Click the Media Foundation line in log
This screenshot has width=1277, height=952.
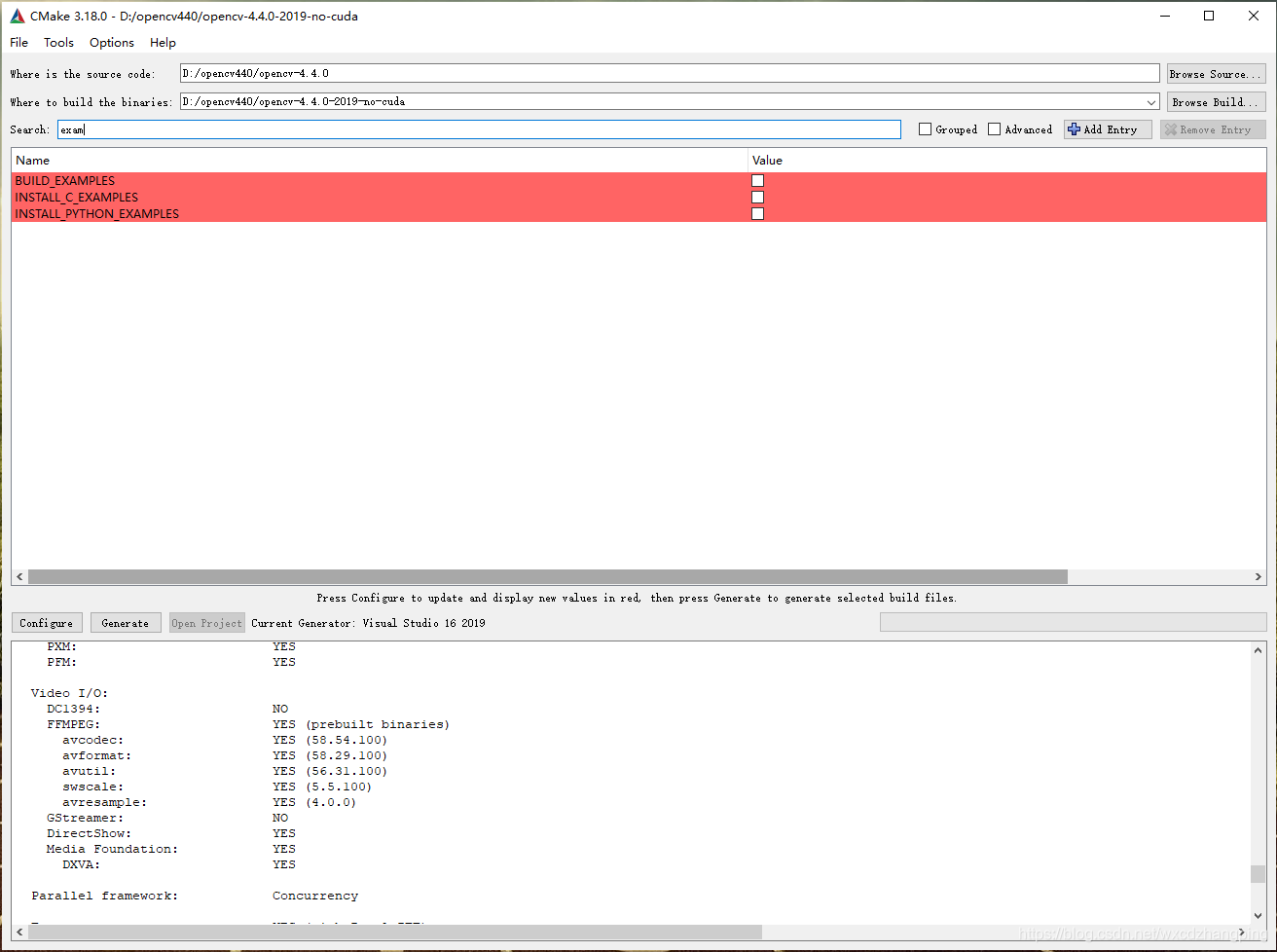click(171, 849)
